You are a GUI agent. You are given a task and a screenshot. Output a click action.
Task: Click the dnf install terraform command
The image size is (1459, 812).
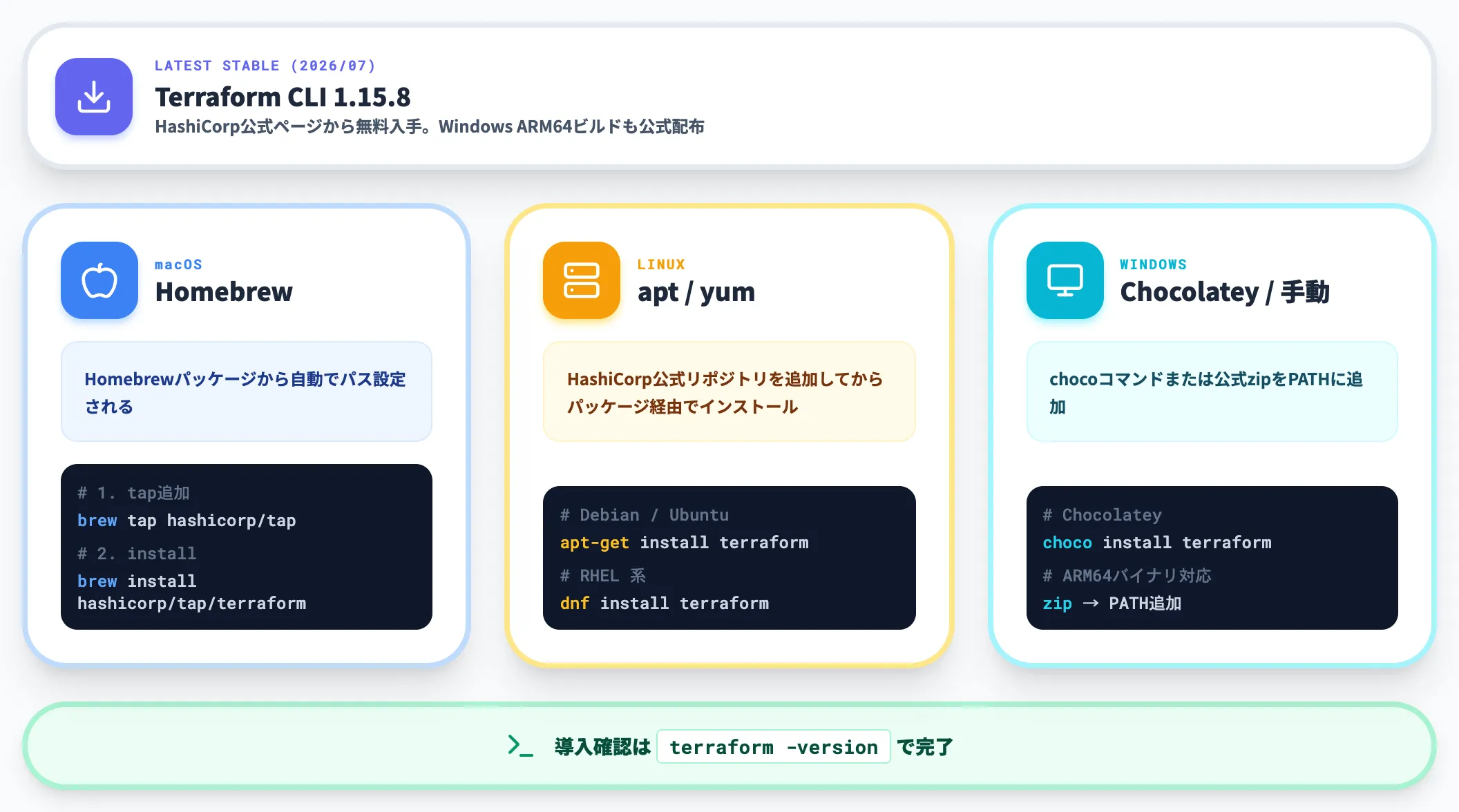pos(665,603)
